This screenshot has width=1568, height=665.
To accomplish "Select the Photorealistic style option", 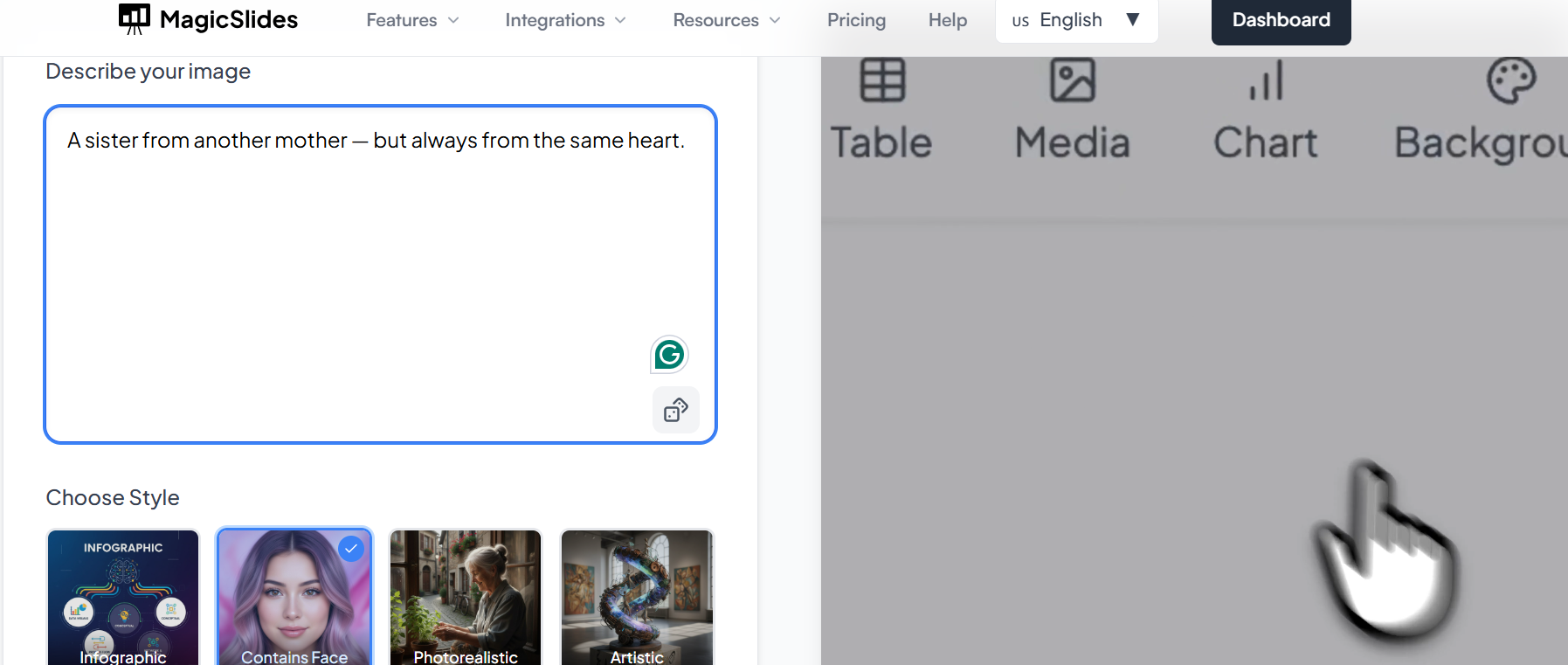I will pos(466,598).
